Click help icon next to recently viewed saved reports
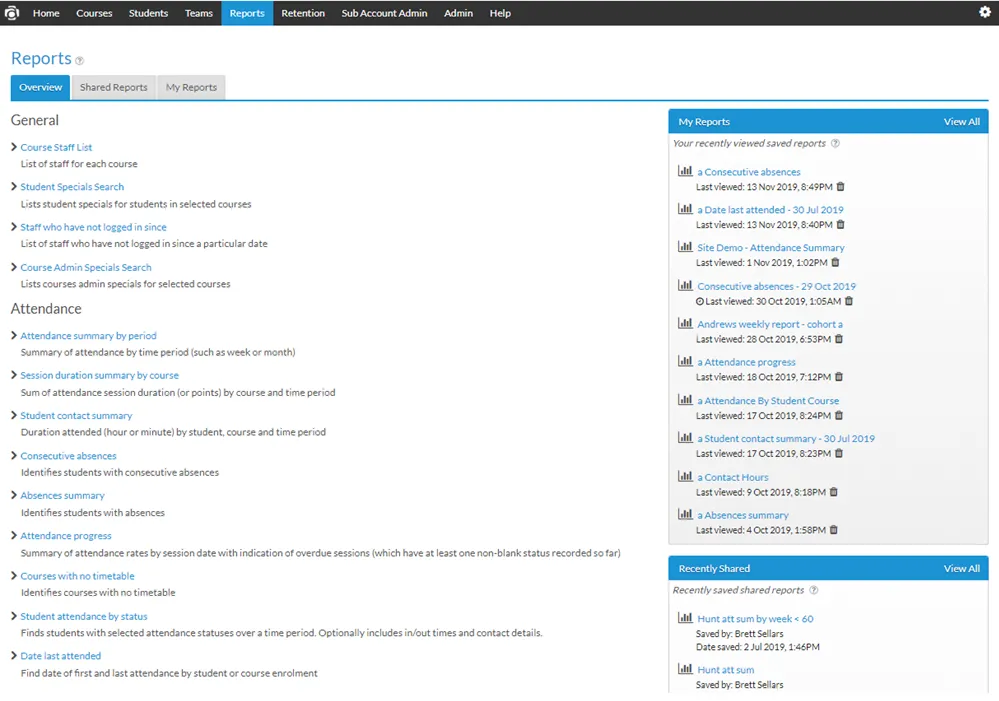The image size is (999, 701). 835,143
